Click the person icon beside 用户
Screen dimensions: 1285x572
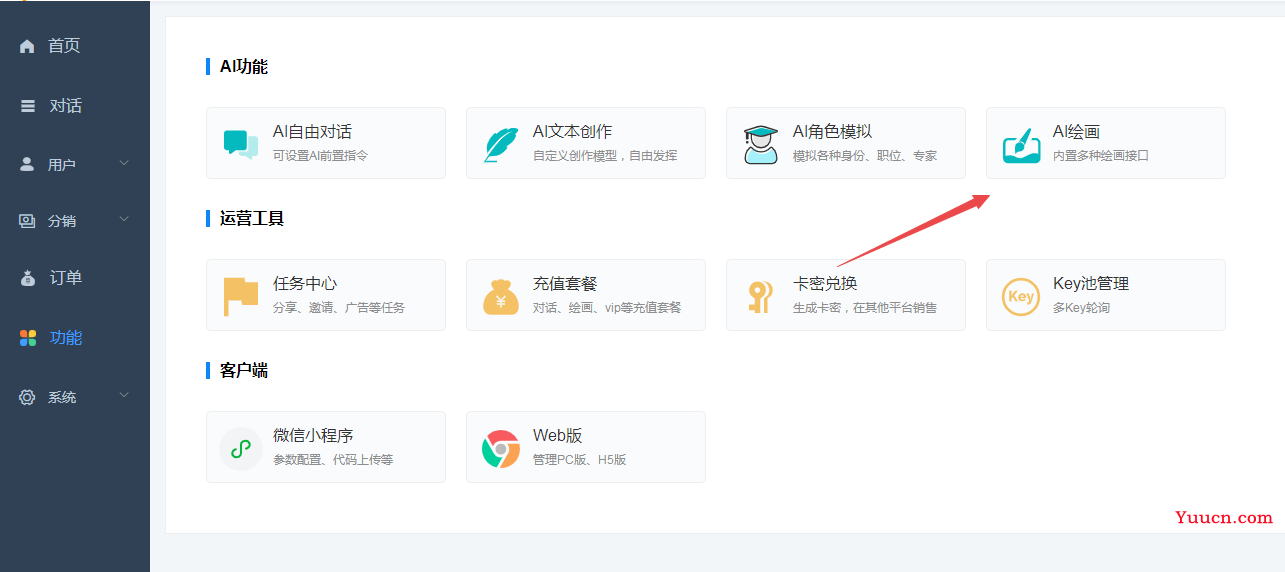point(27,164)
